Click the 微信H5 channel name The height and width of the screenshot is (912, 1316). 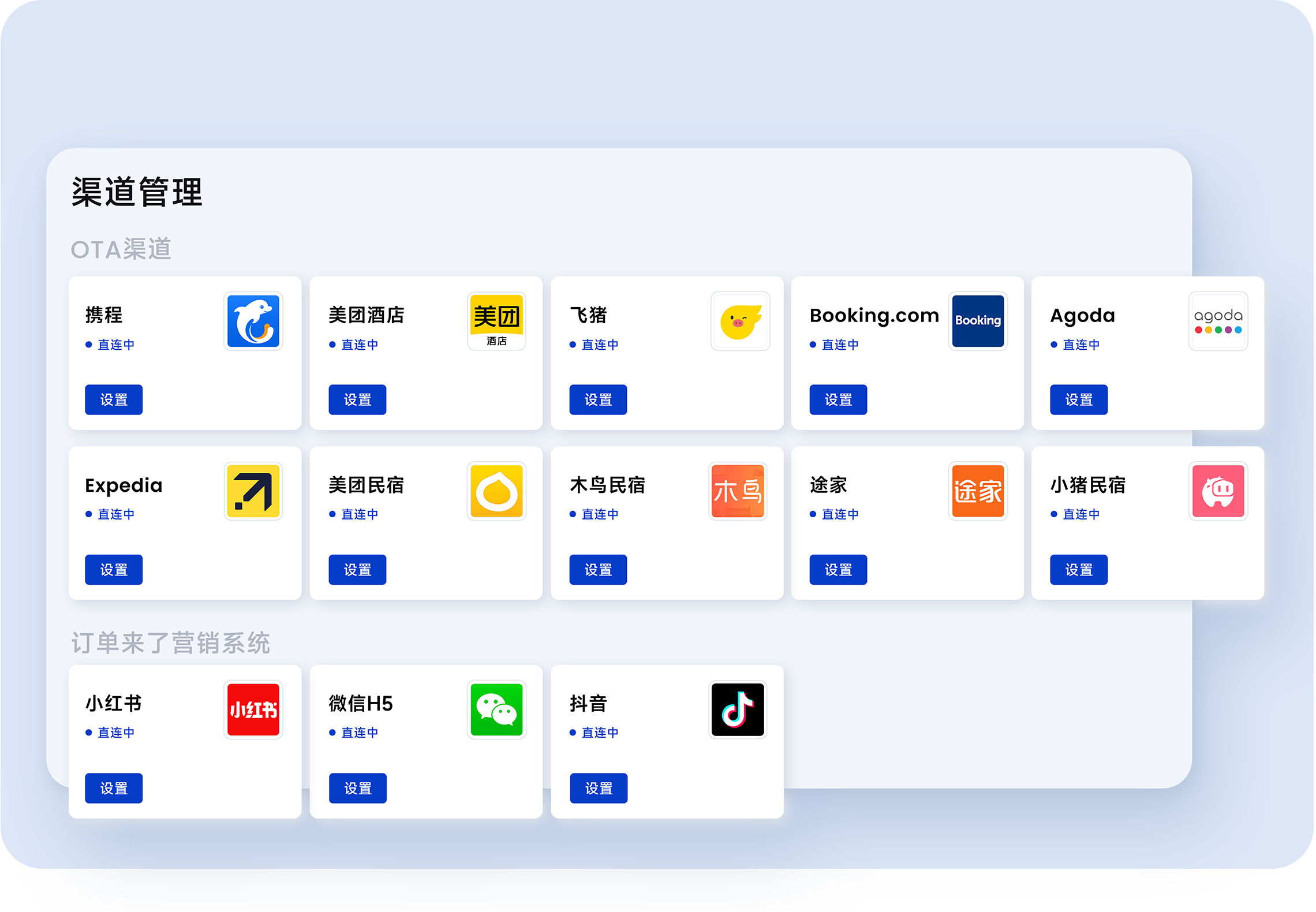pyautogui.click(x=361, y=703)
